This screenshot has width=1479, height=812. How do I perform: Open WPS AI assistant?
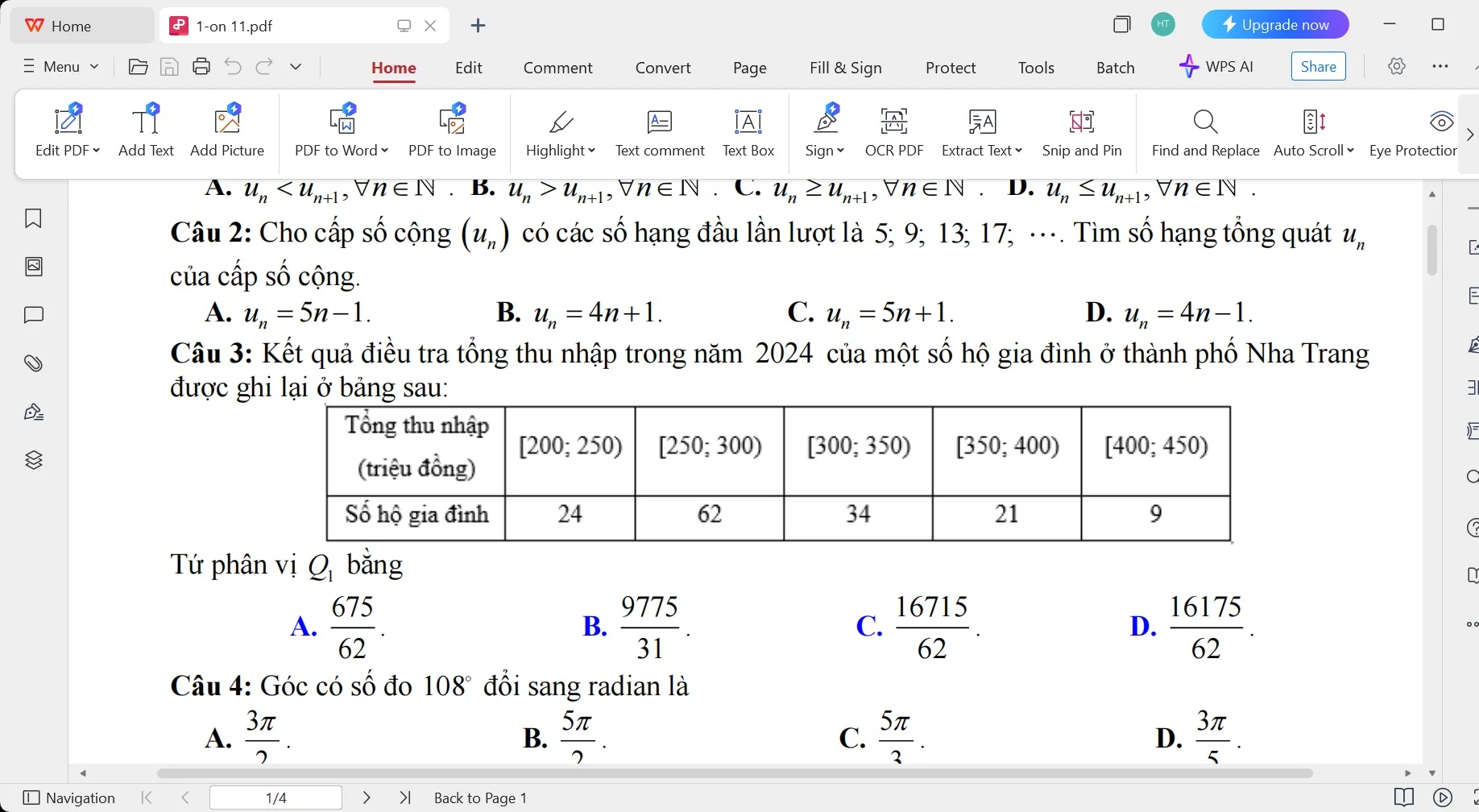tap(1216, 67)
